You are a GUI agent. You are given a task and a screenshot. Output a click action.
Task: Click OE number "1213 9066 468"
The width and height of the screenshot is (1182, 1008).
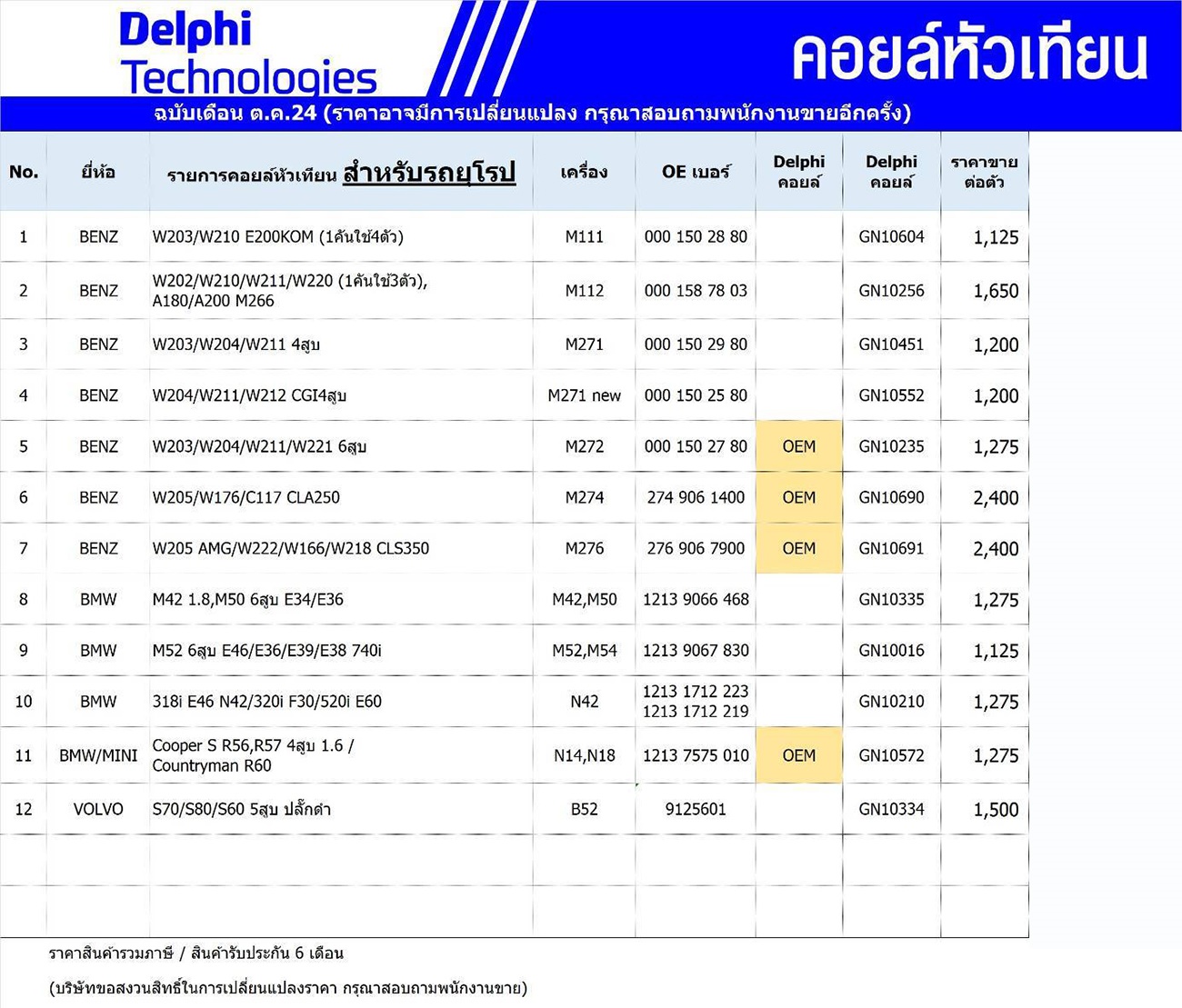click(696, 599)
